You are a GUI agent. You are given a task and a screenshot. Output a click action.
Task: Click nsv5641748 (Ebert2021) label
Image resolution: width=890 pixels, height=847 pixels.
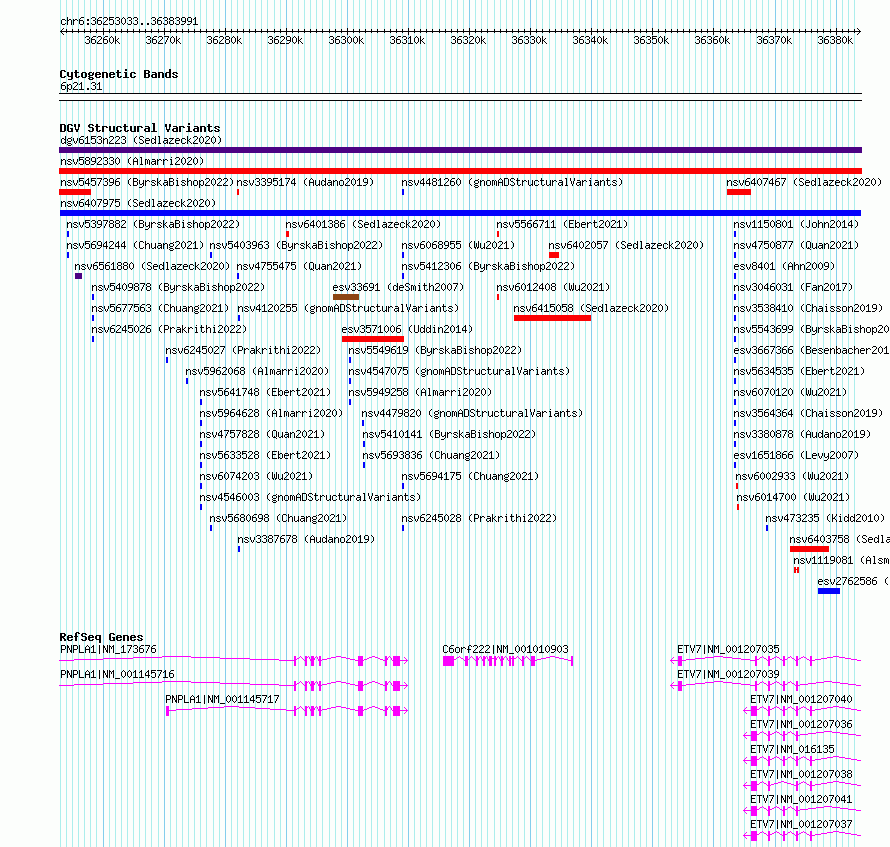265,392
